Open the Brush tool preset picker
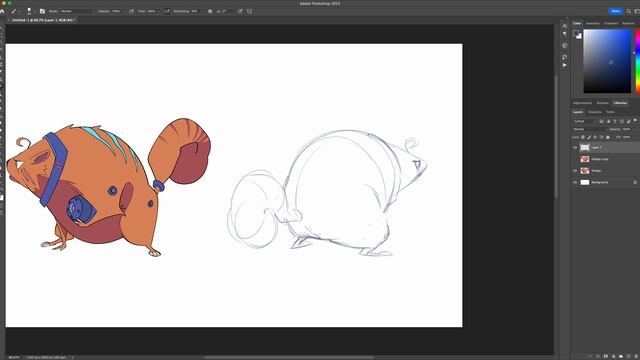640x360 pixels. pos(15,11)
